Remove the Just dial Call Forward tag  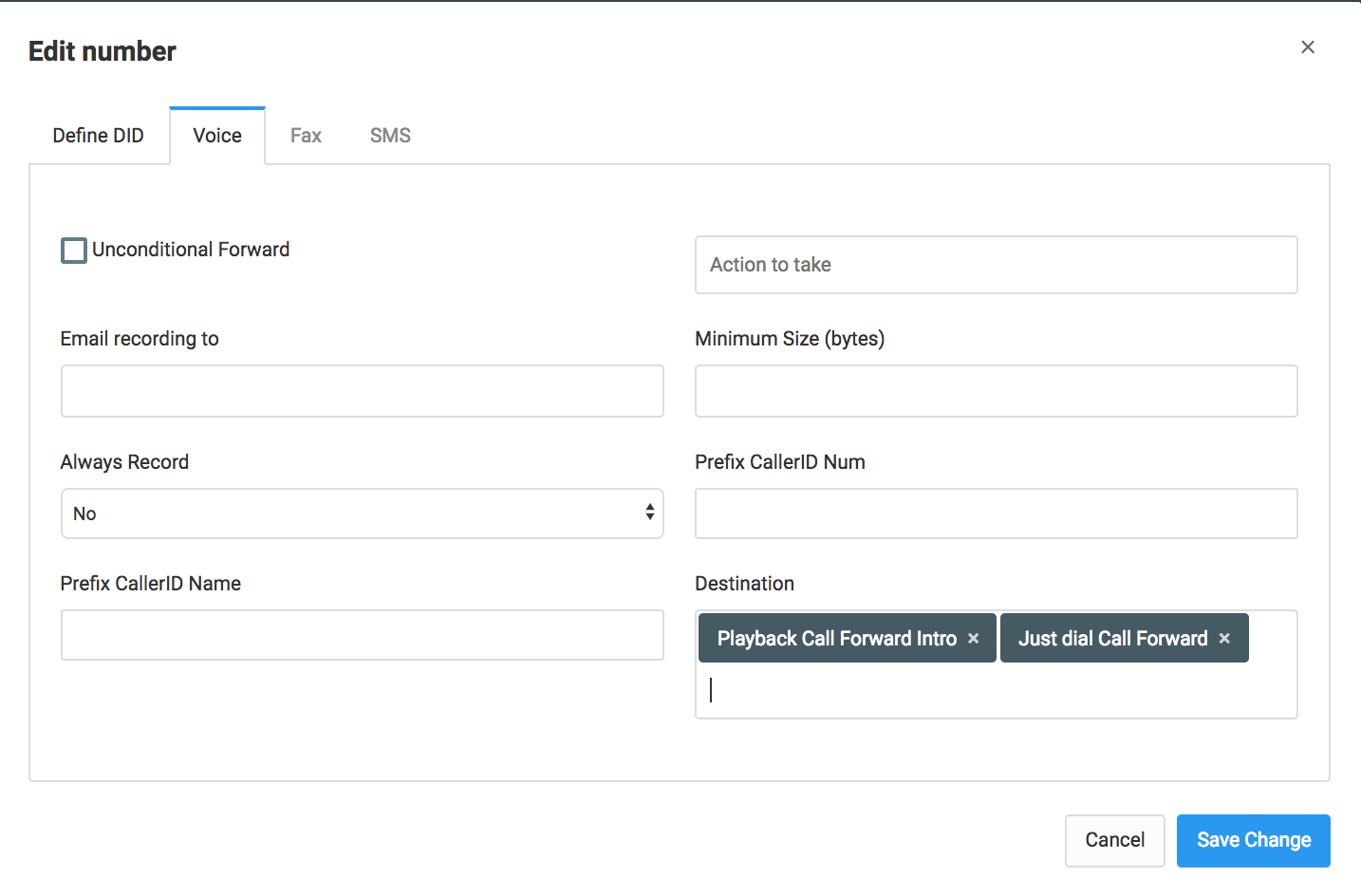pos(1224,639)
